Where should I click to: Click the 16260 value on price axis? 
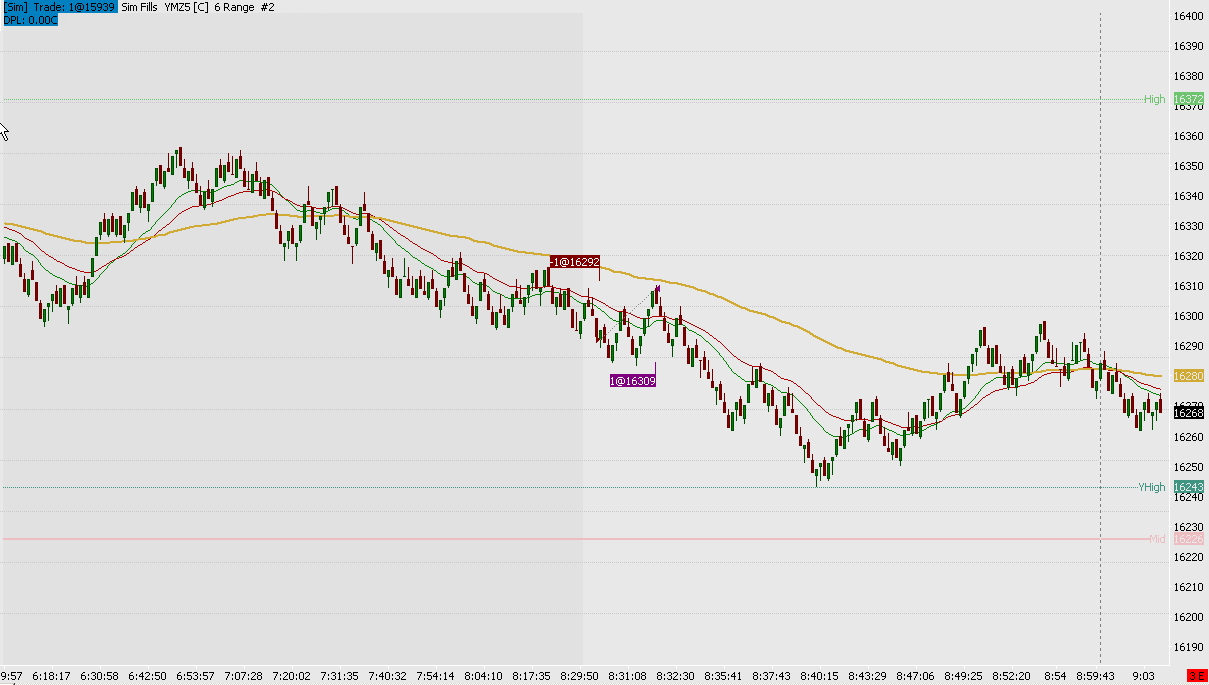click(1188, 436)
